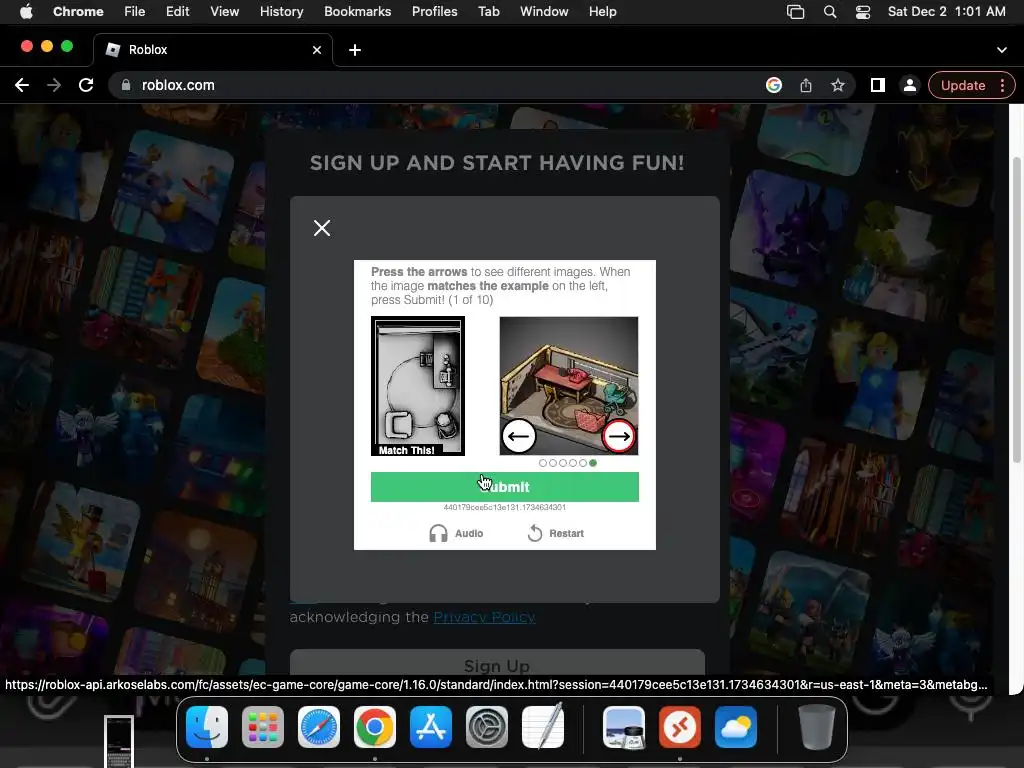Open the View menu
The height and width of the screenshot is (768, 1024).
pos(225,12)
